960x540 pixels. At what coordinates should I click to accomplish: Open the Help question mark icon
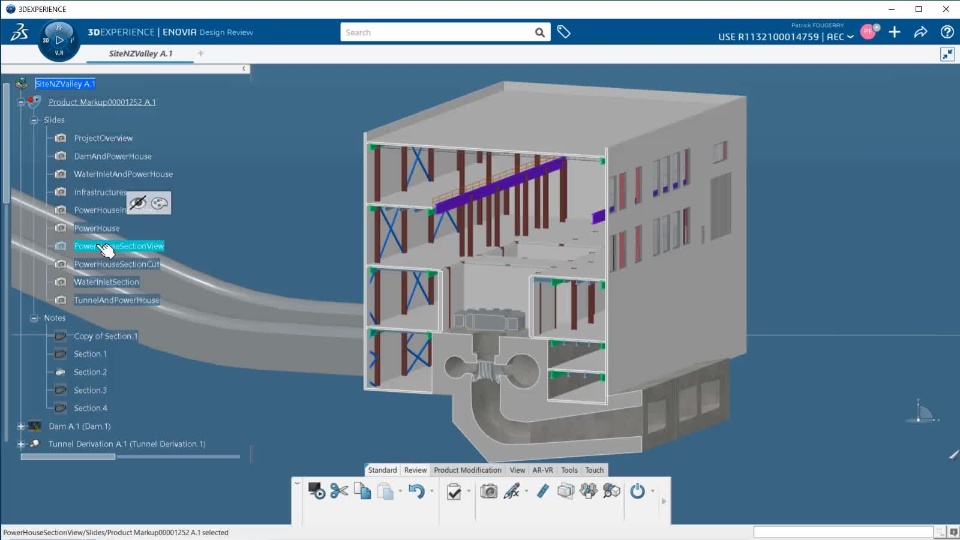point(947,32)
